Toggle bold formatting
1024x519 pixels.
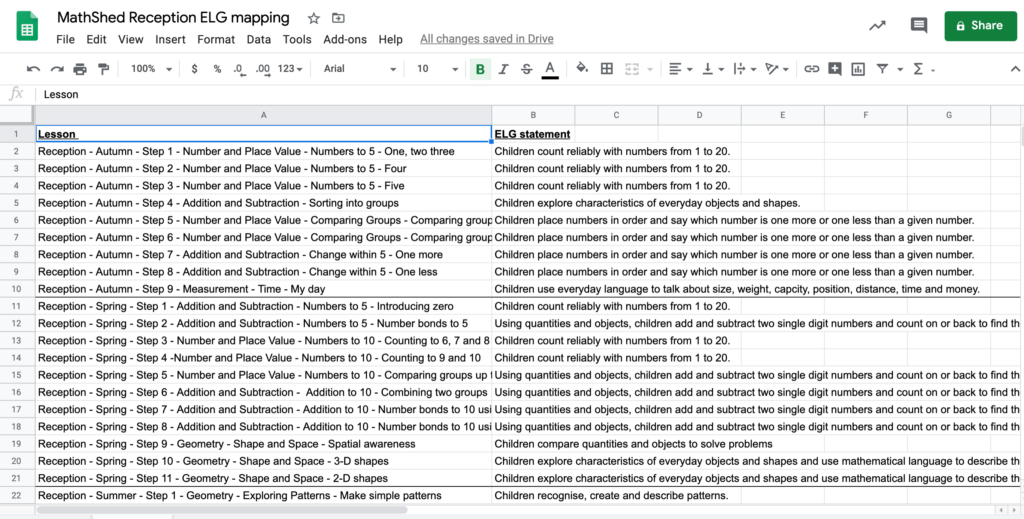[x=481, y=69]
